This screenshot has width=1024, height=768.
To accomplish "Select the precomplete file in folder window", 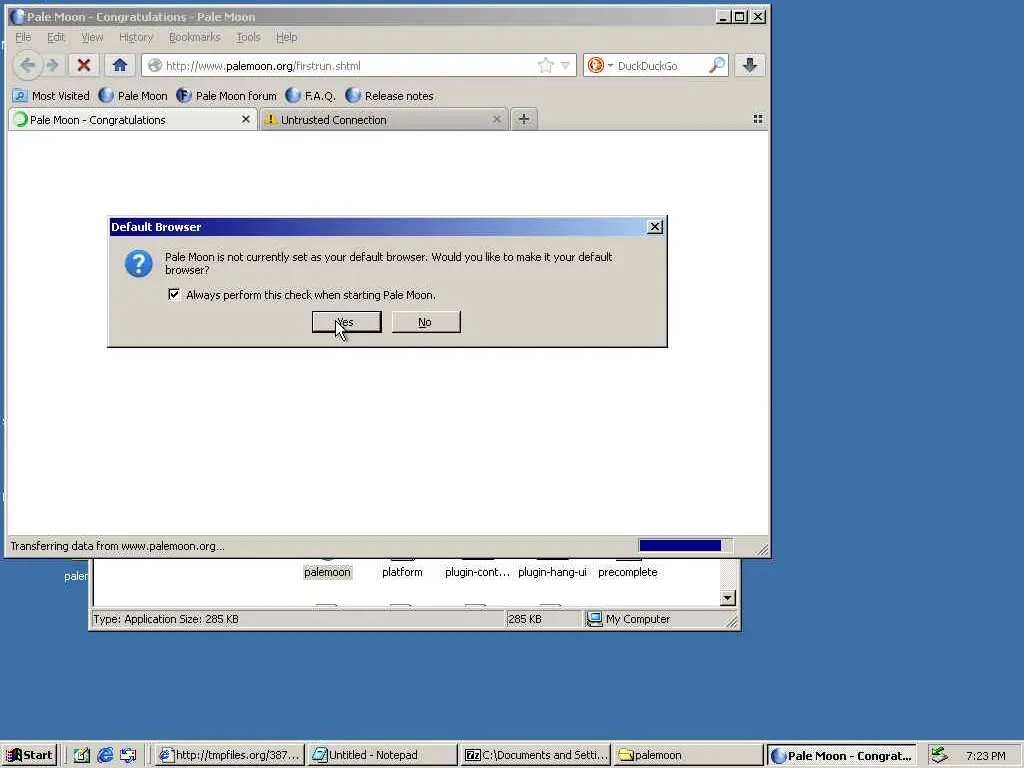I will point(628,572).
